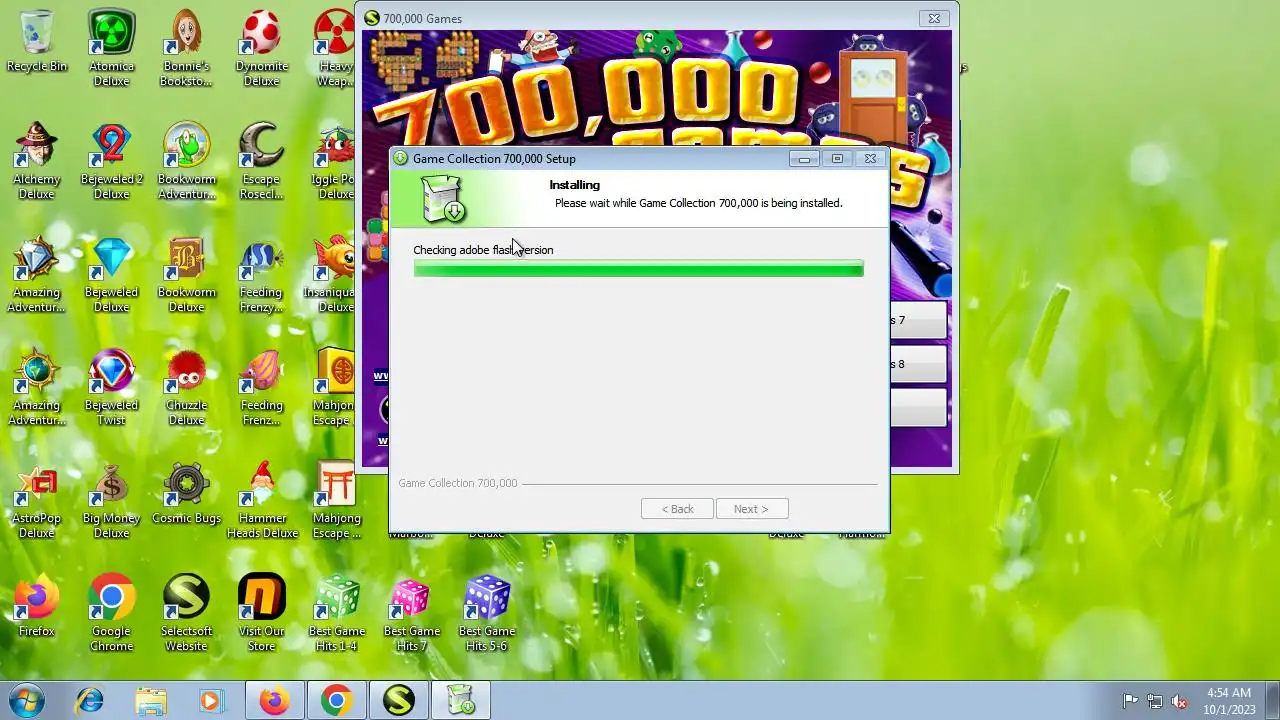1280x720 pixels.
Task: Click the 'Checking adobe flash version' status text
Action: (483, 250)
